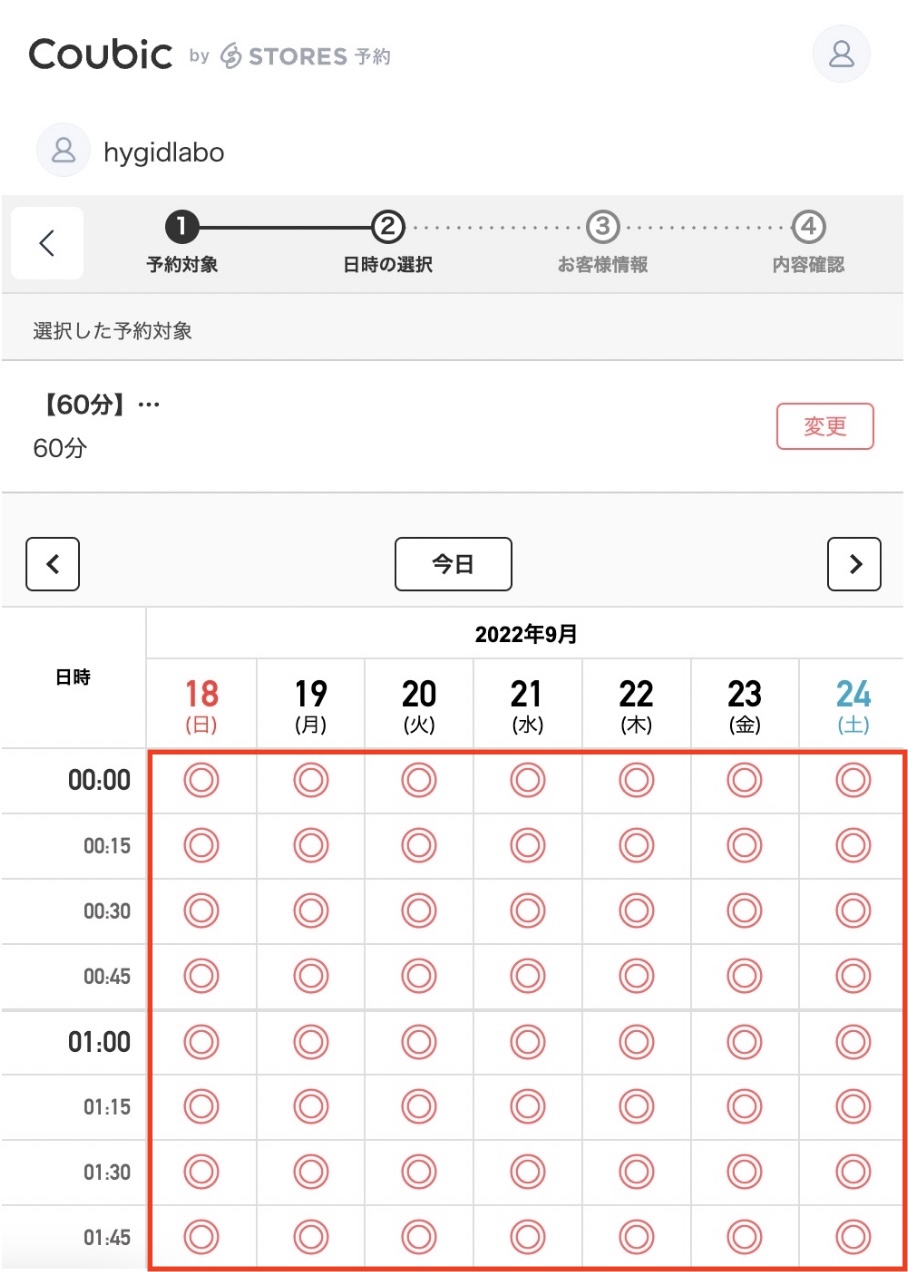Screen dimensions: 908x1272
Task: Select the 01:30 slot on Thursday 22
Action: [636, 1172]
